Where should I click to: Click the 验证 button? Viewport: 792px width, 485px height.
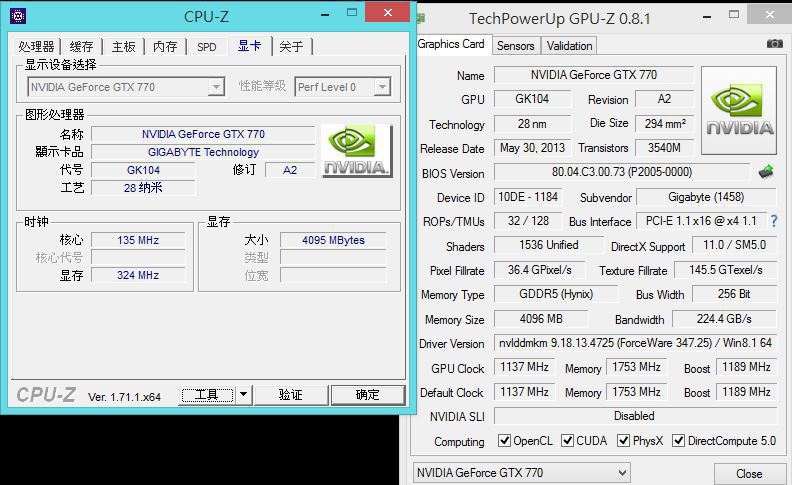pos(291,395)
